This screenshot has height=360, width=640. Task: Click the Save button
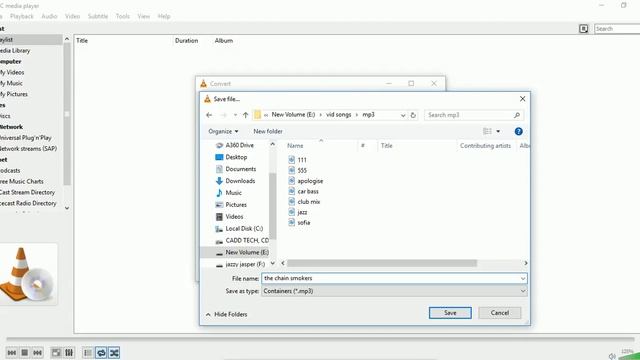pyautogui.click(x=450, y=313)
